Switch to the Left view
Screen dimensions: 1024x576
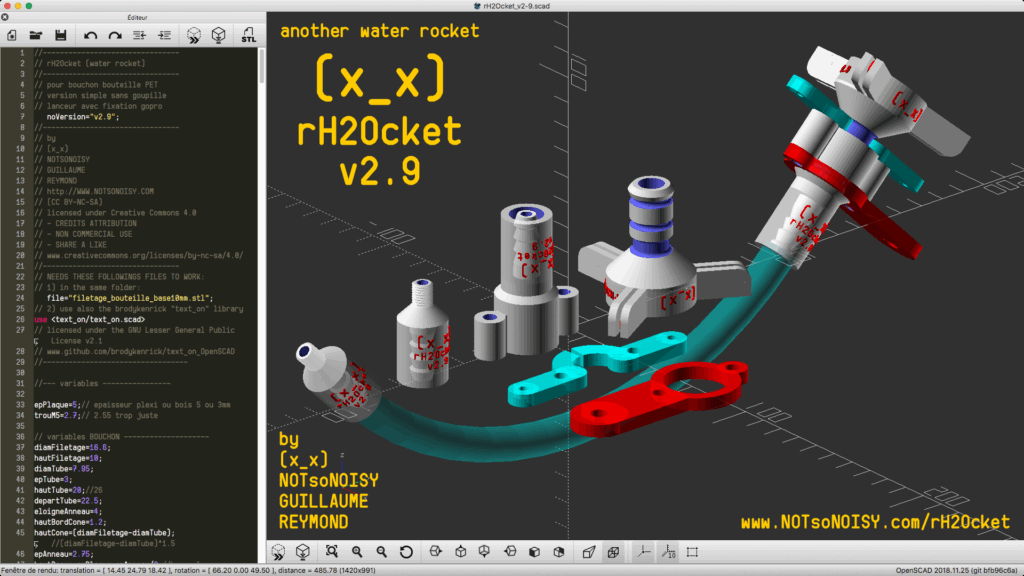click(x=510, y=552)
